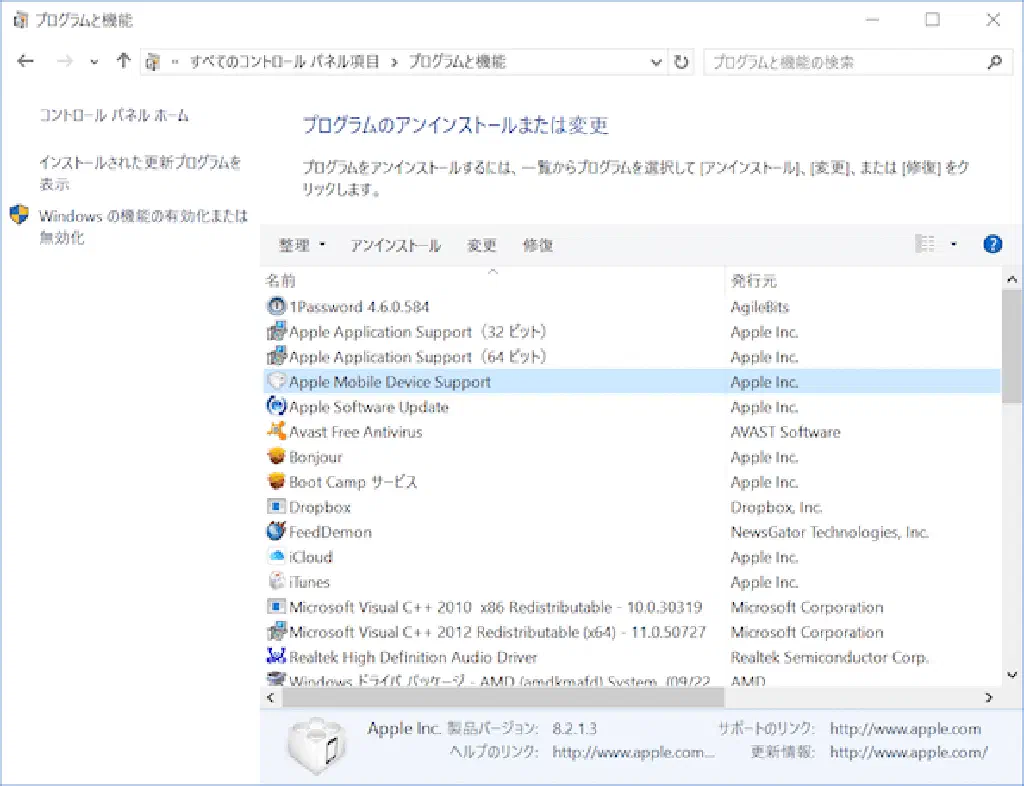Click the FeedDemon program icon
The width and height of the screenshot is (1024, 786).
point(277,532)
